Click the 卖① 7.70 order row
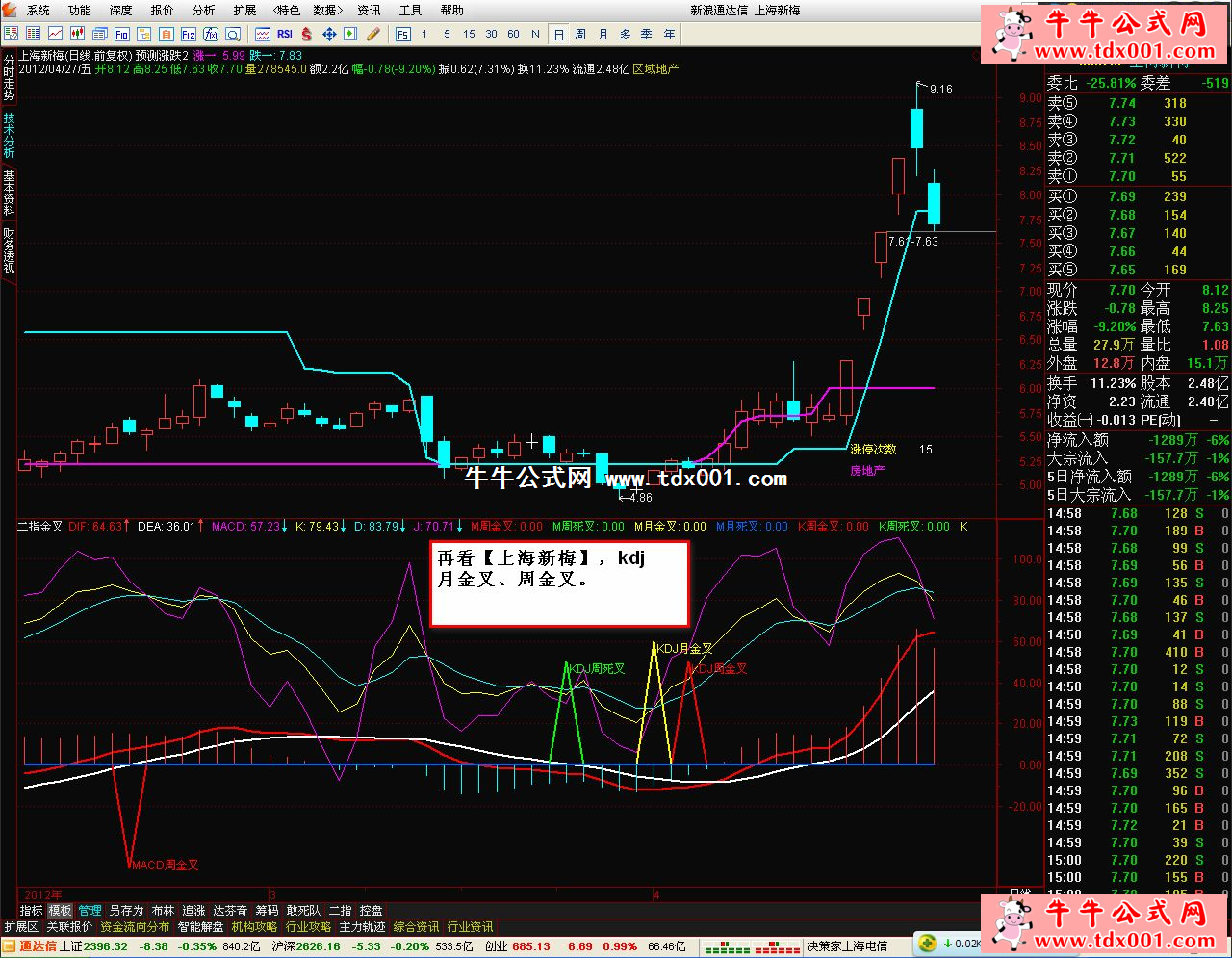1232x958 pixels. pyautogui.click(x=1138, y=176)
